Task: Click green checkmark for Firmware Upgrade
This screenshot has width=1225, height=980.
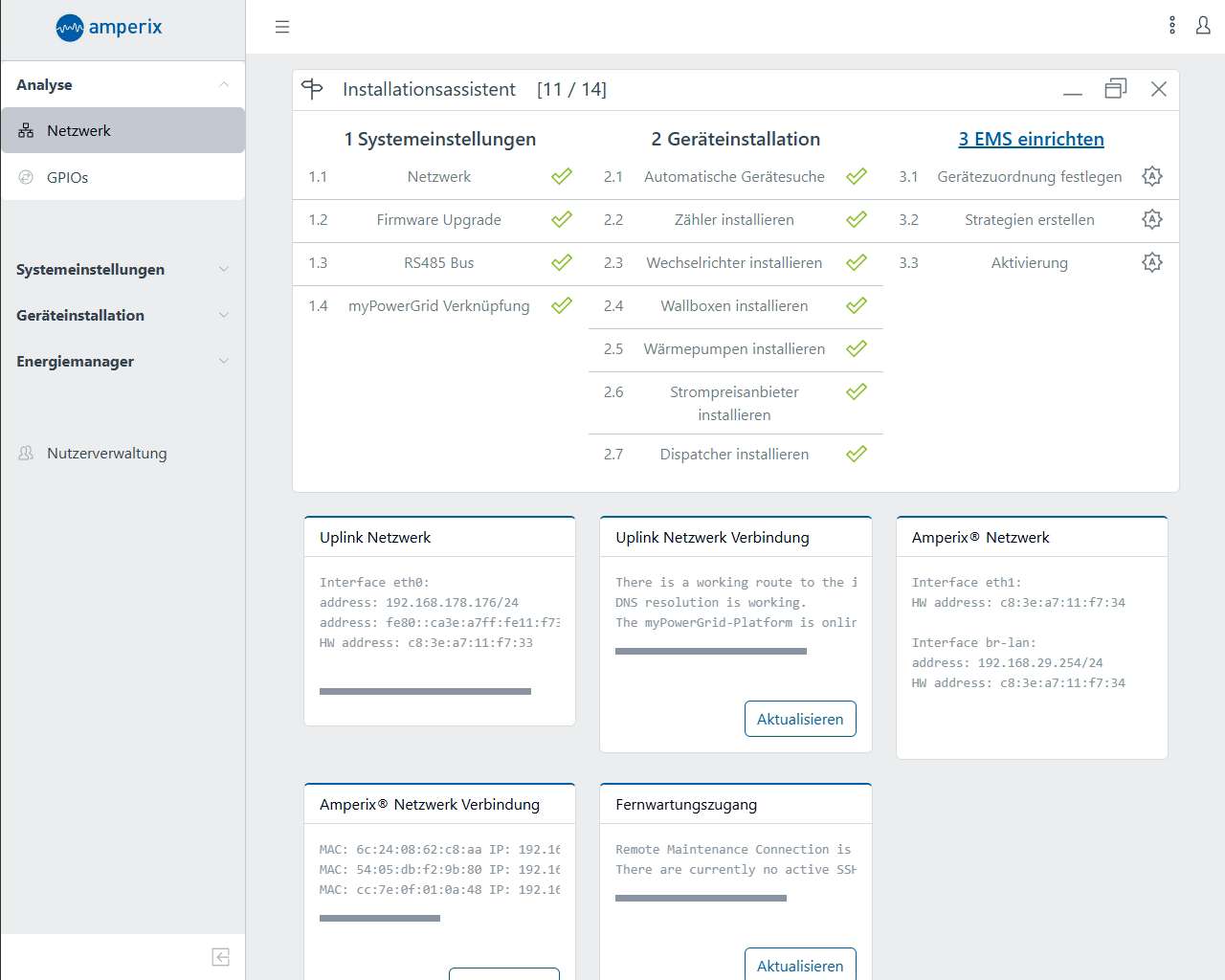Action: click(x=562, y=219)
